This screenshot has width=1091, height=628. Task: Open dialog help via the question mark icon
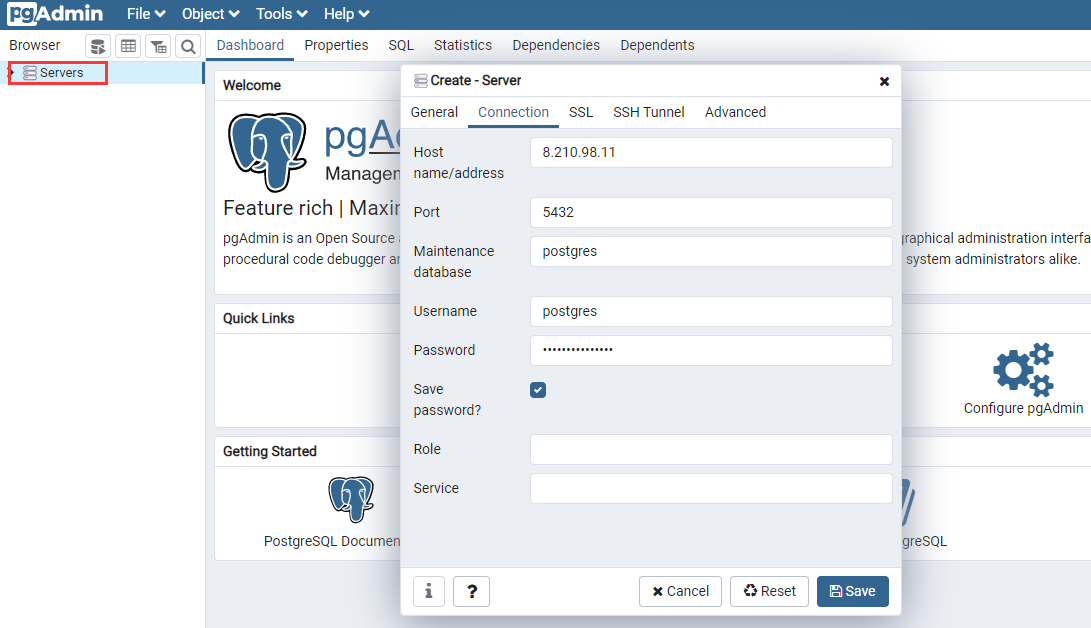point(471,591)
